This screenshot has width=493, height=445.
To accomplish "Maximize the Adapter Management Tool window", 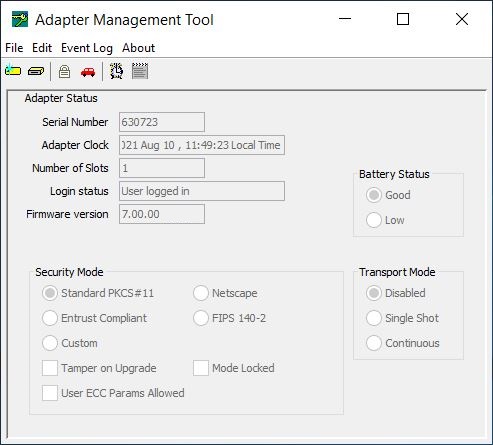I will click(x=403, y=19).
